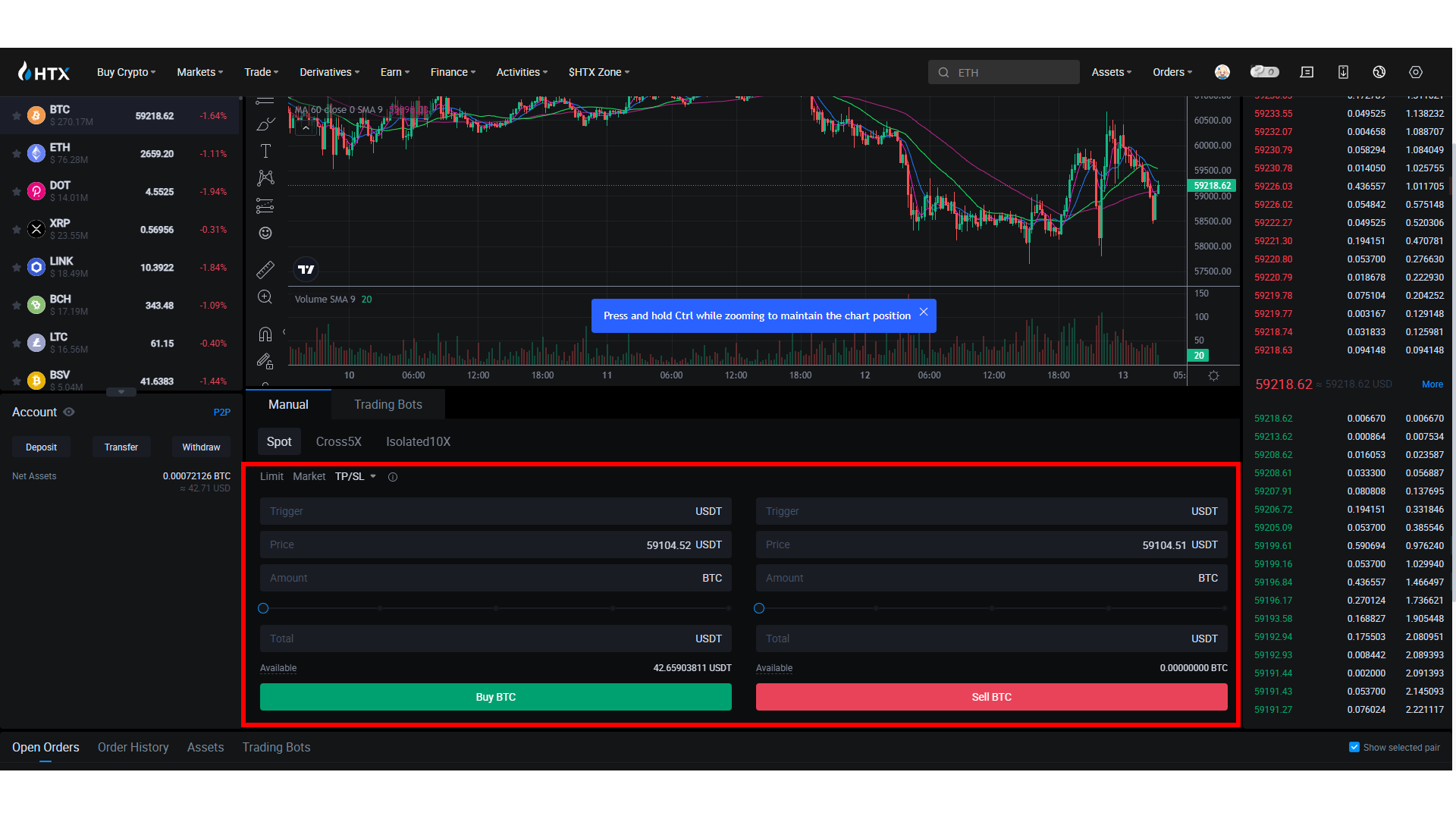Close the Ctrl zoom tip banner
Viewport: 1456px width, 819px height.
coord(924,312)
